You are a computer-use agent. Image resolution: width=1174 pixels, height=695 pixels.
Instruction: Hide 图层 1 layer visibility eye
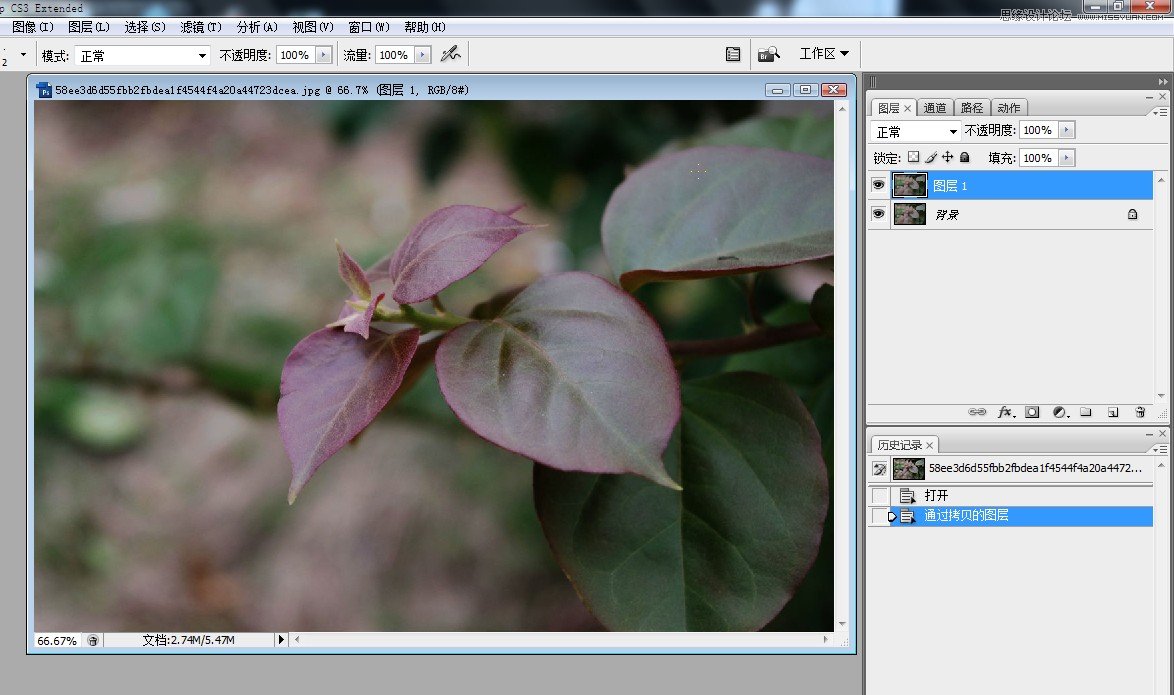[879, 185]
